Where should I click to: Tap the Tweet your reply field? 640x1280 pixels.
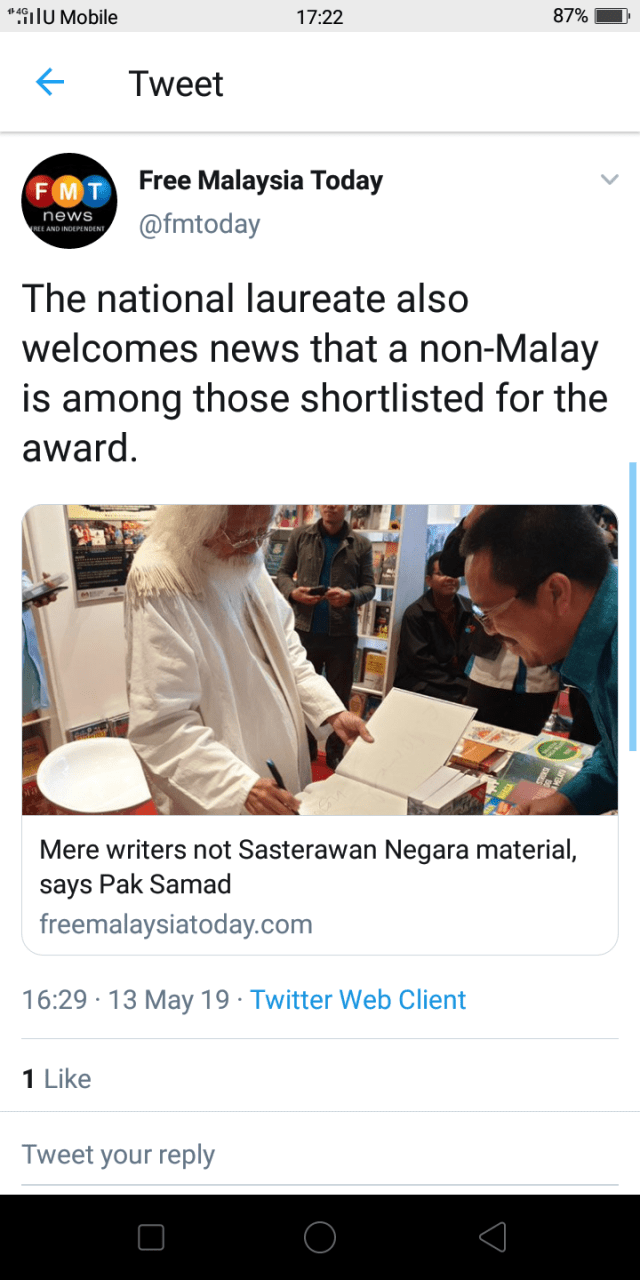[x=320, y=1154]
